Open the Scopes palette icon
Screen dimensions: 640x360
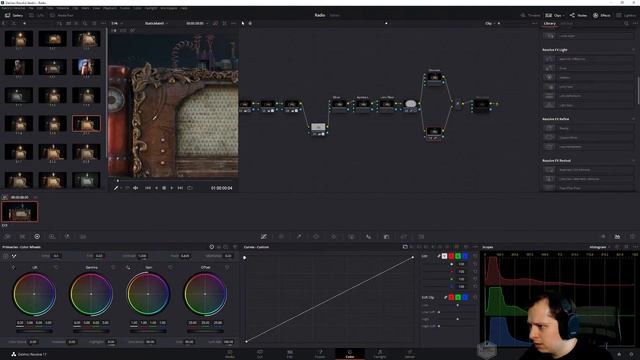click(x=617, y=236)
